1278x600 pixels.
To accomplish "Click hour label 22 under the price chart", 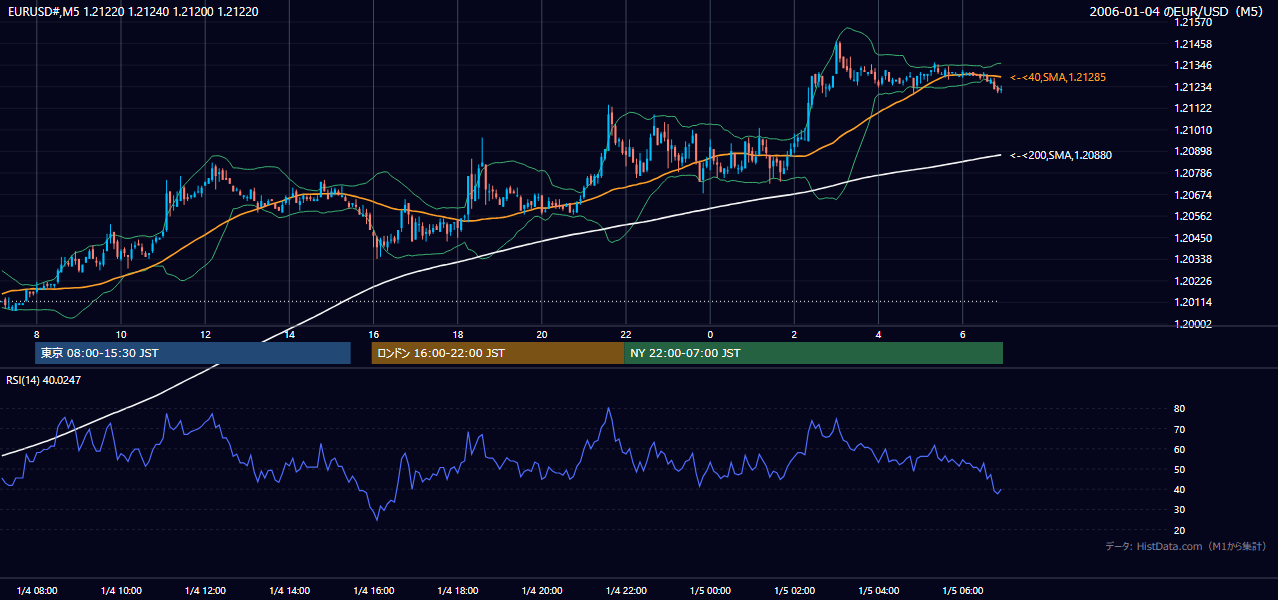I will click(x=626, y=333).
